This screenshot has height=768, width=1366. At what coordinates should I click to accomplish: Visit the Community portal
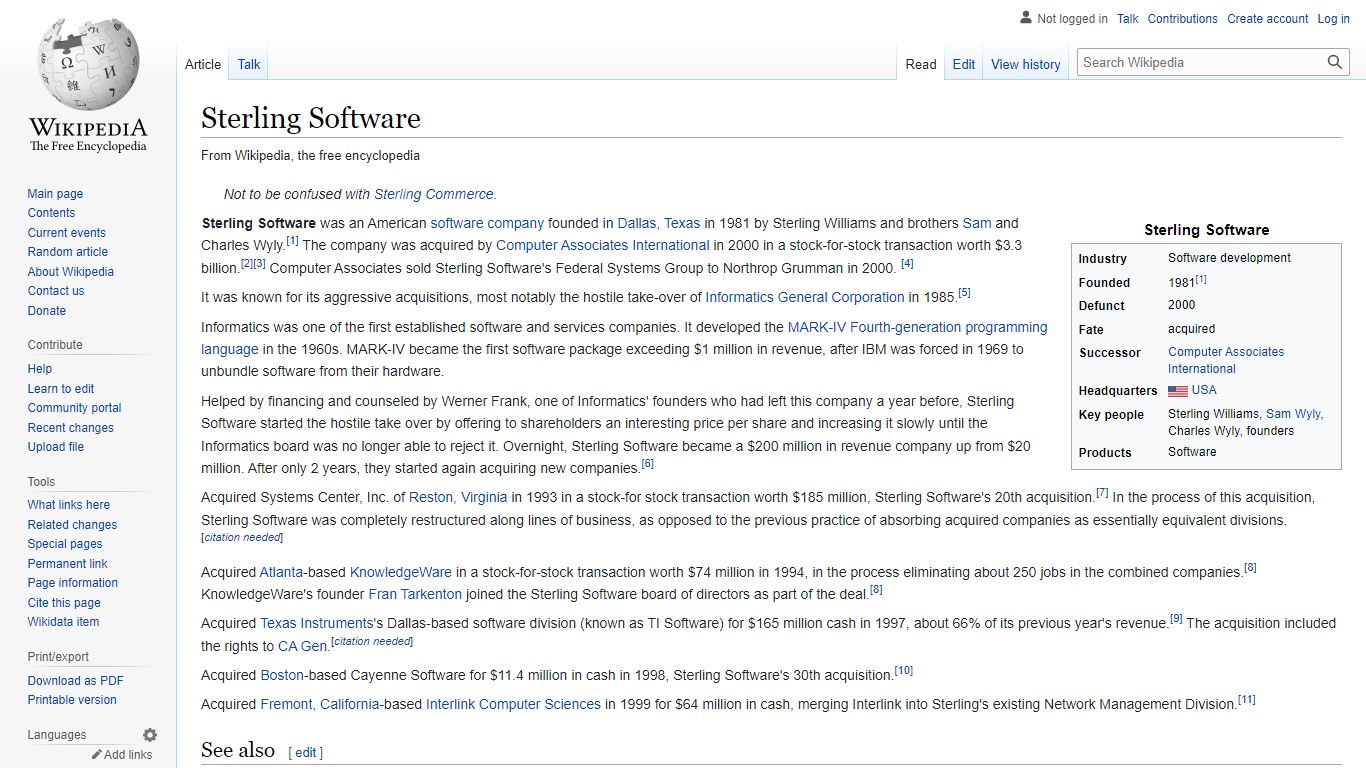pos(74,408)
